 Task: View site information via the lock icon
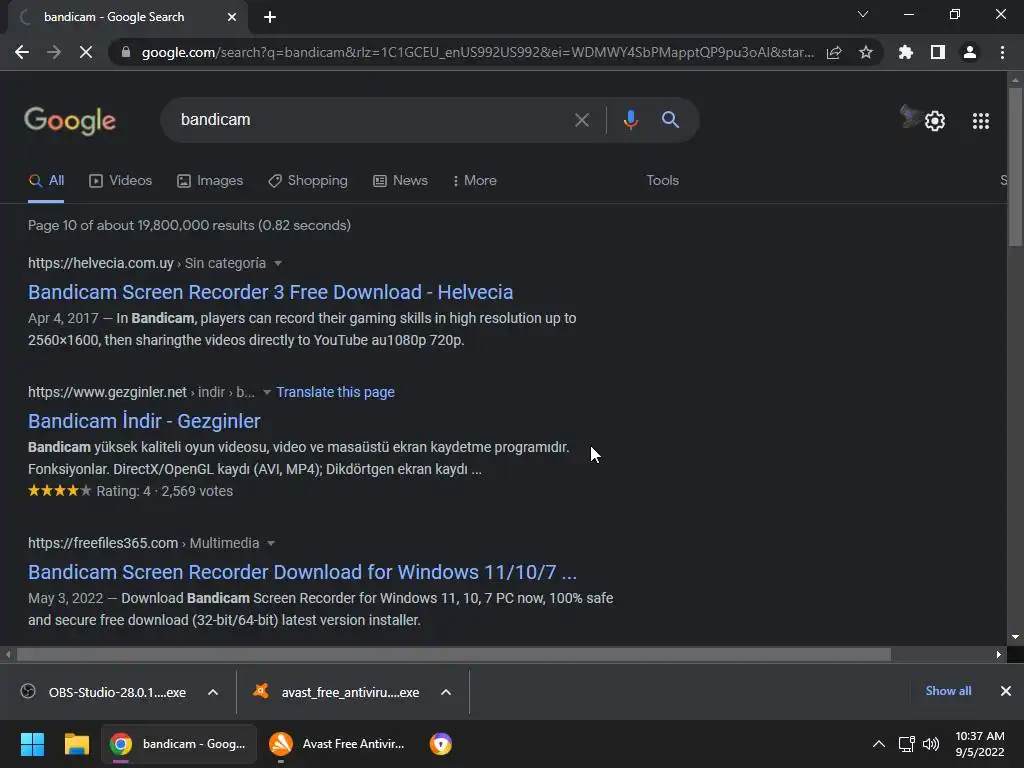(x=126, y=52)
